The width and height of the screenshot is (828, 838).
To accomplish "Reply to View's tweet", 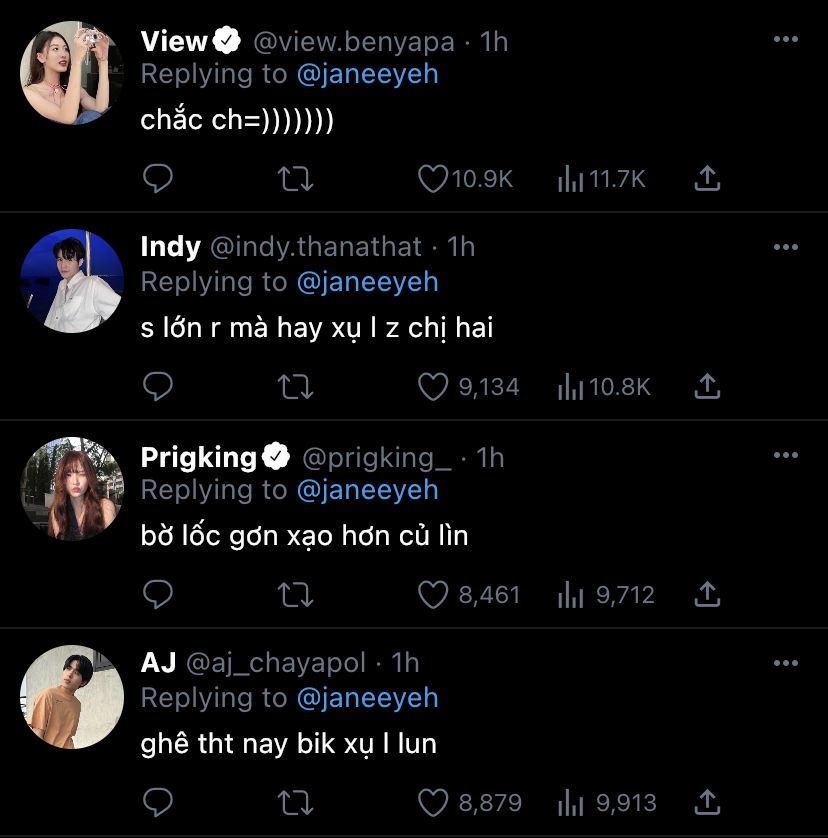I will pos(158,179).
